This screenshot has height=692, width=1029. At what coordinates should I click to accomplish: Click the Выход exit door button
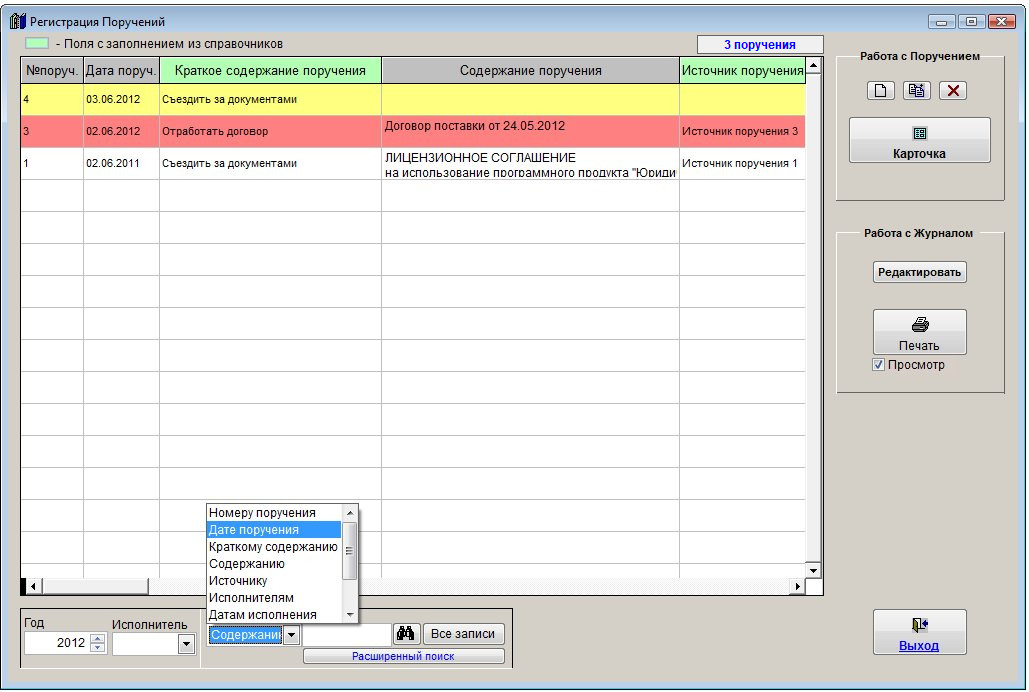[919, 632]
